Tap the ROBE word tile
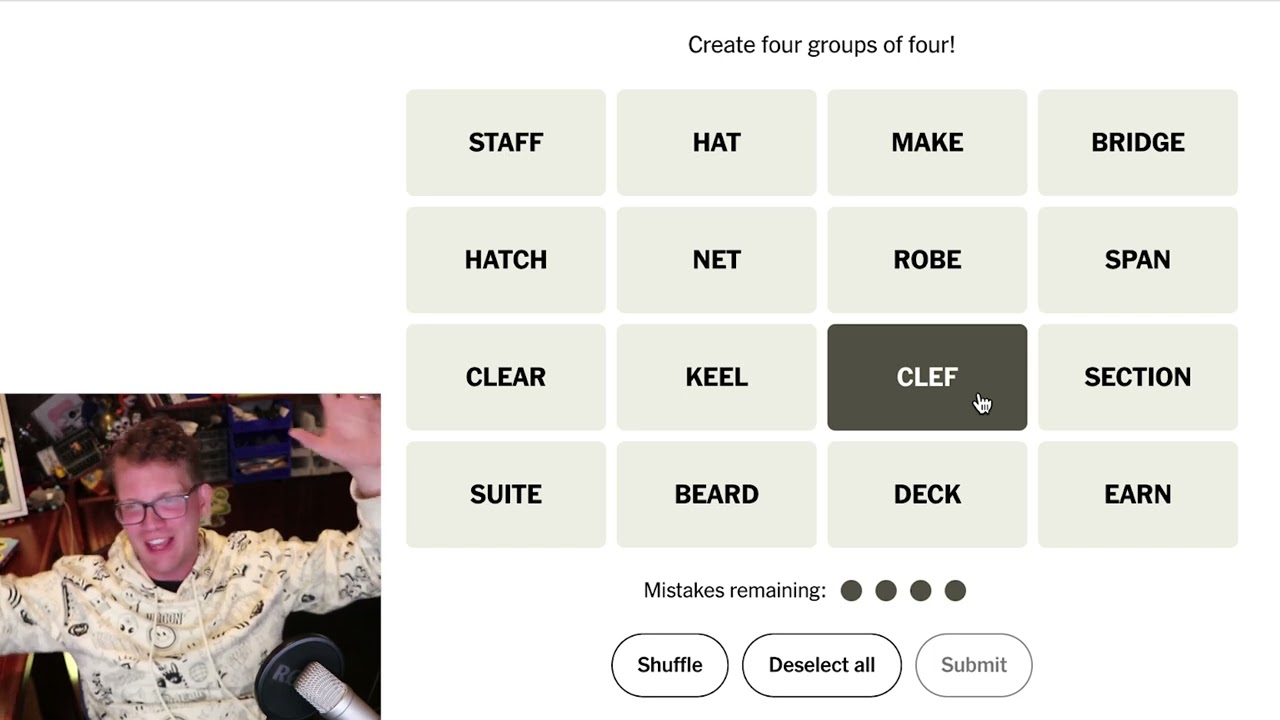This screenshot has height=720, width=1280. [927, 260]
